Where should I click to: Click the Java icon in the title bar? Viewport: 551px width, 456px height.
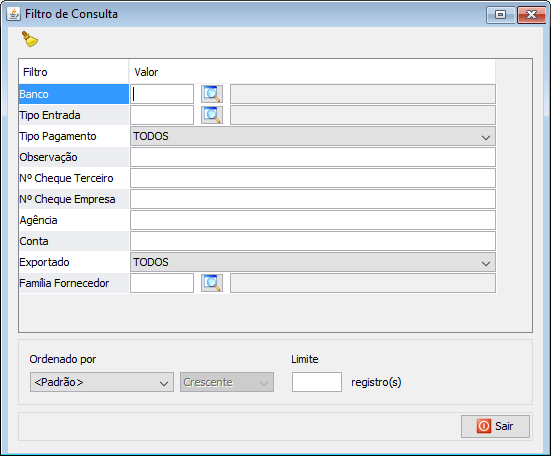13,14
